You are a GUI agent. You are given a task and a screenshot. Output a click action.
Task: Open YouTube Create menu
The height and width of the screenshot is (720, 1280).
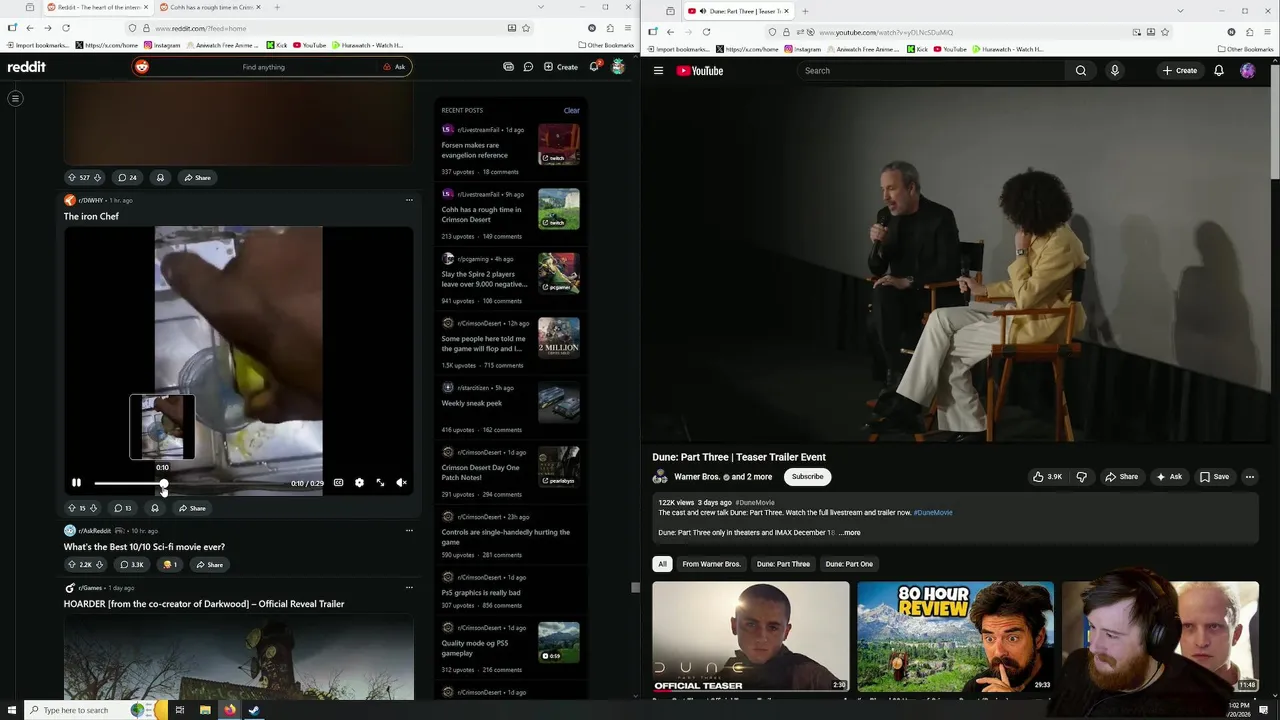1180,71
